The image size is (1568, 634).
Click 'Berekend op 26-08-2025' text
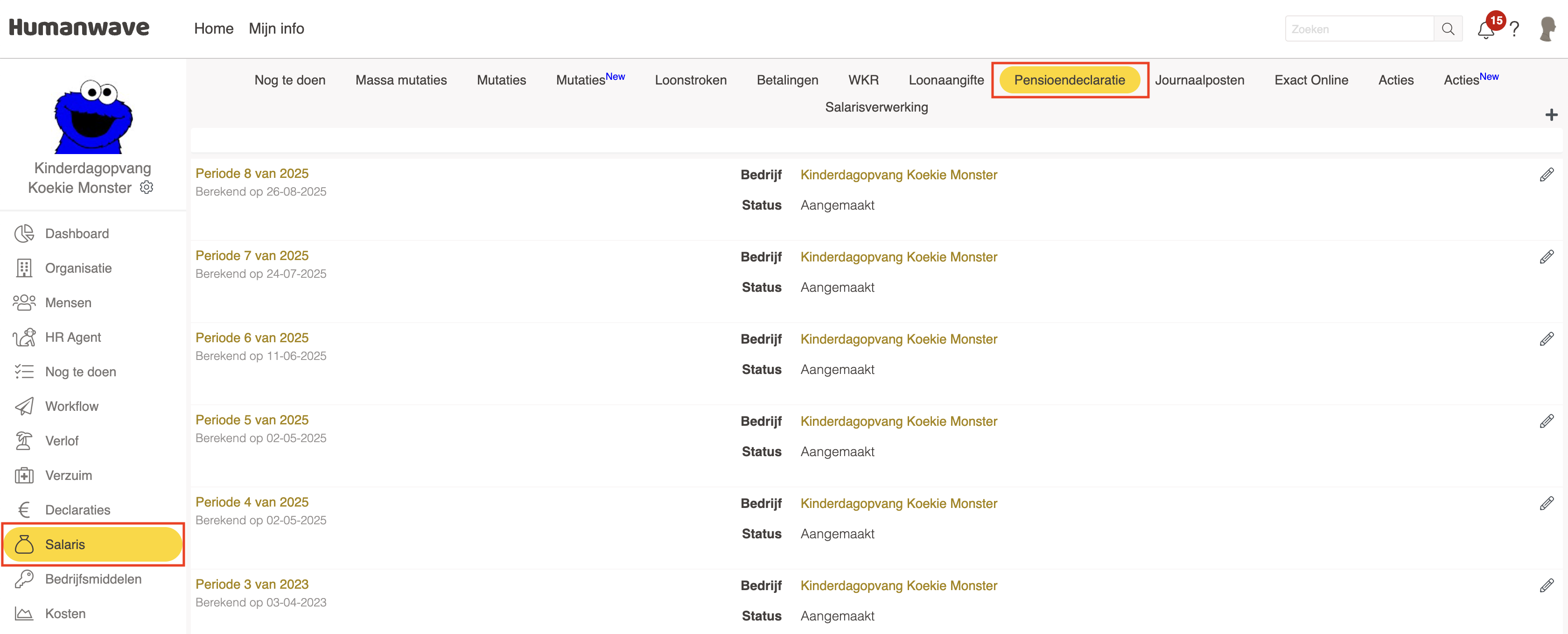point(260,192)
